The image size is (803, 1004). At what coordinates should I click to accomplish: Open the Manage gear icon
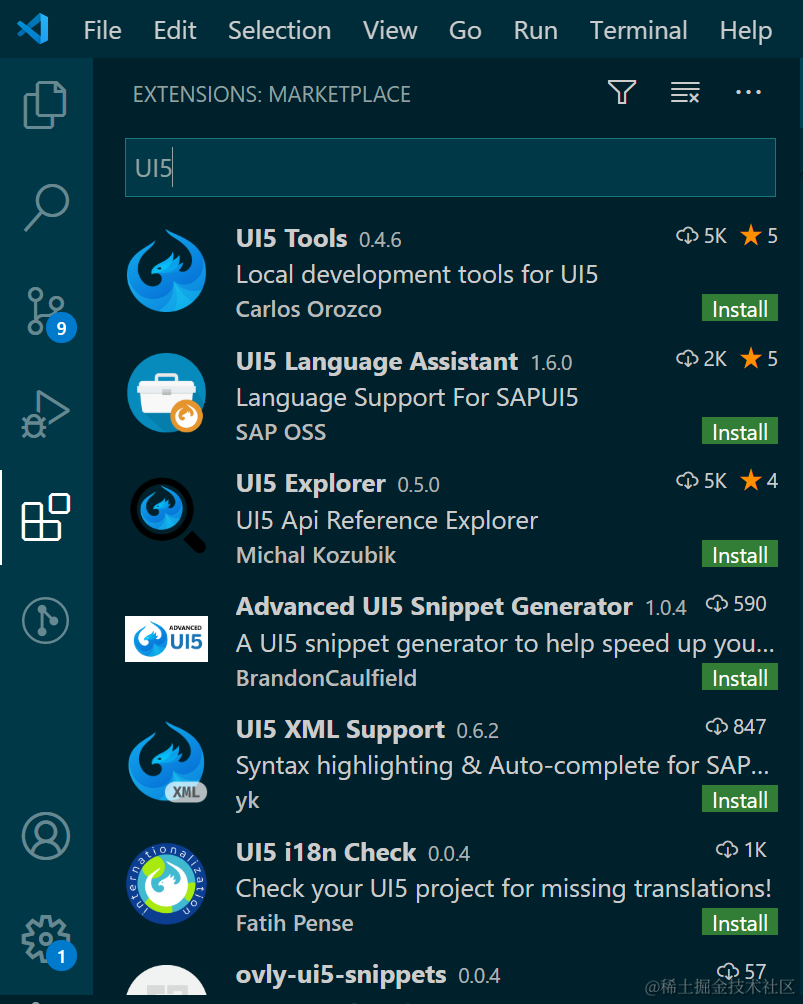click(x=47, y=941)
